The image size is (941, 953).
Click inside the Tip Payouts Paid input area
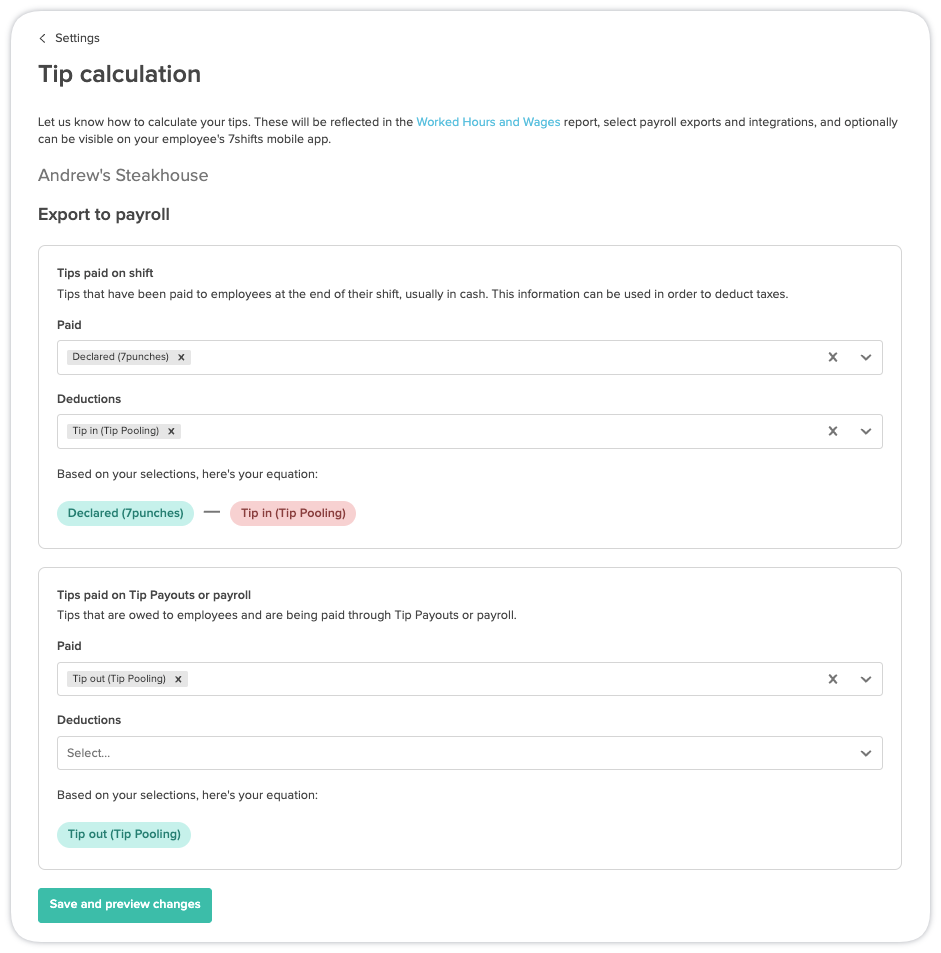[500, 679]
